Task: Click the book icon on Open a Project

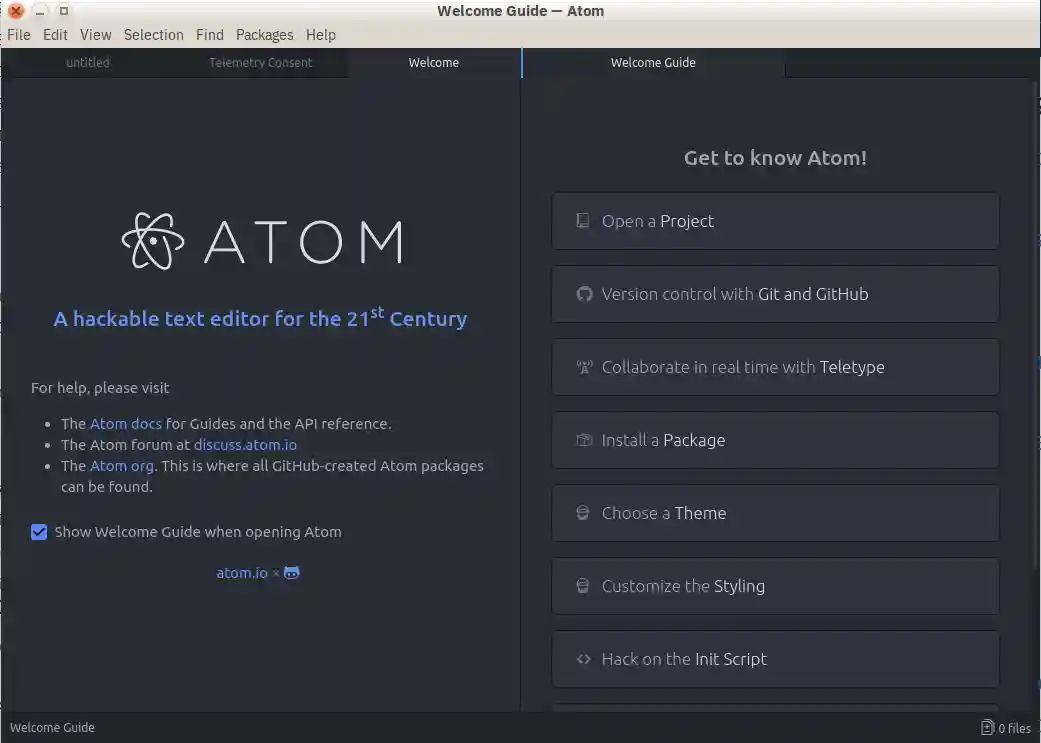Action: [583, 221]
